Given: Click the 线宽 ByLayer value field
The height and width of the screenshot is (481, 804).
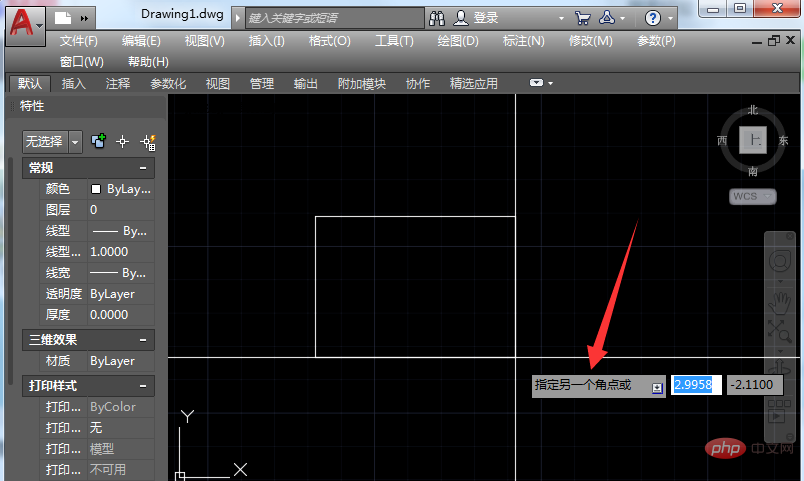Looking at the screenshot, I should 121,273.
